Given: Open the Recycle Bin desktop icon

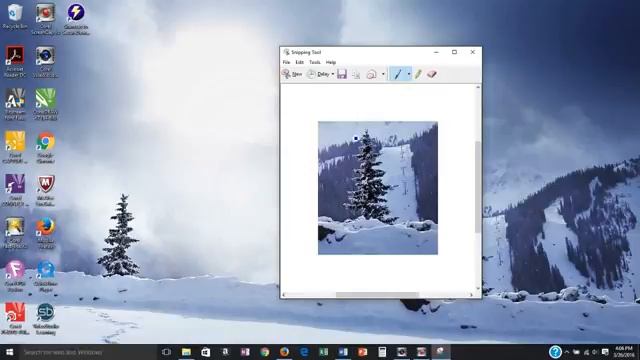Looking at the screenshot, I should click(15, 16).
